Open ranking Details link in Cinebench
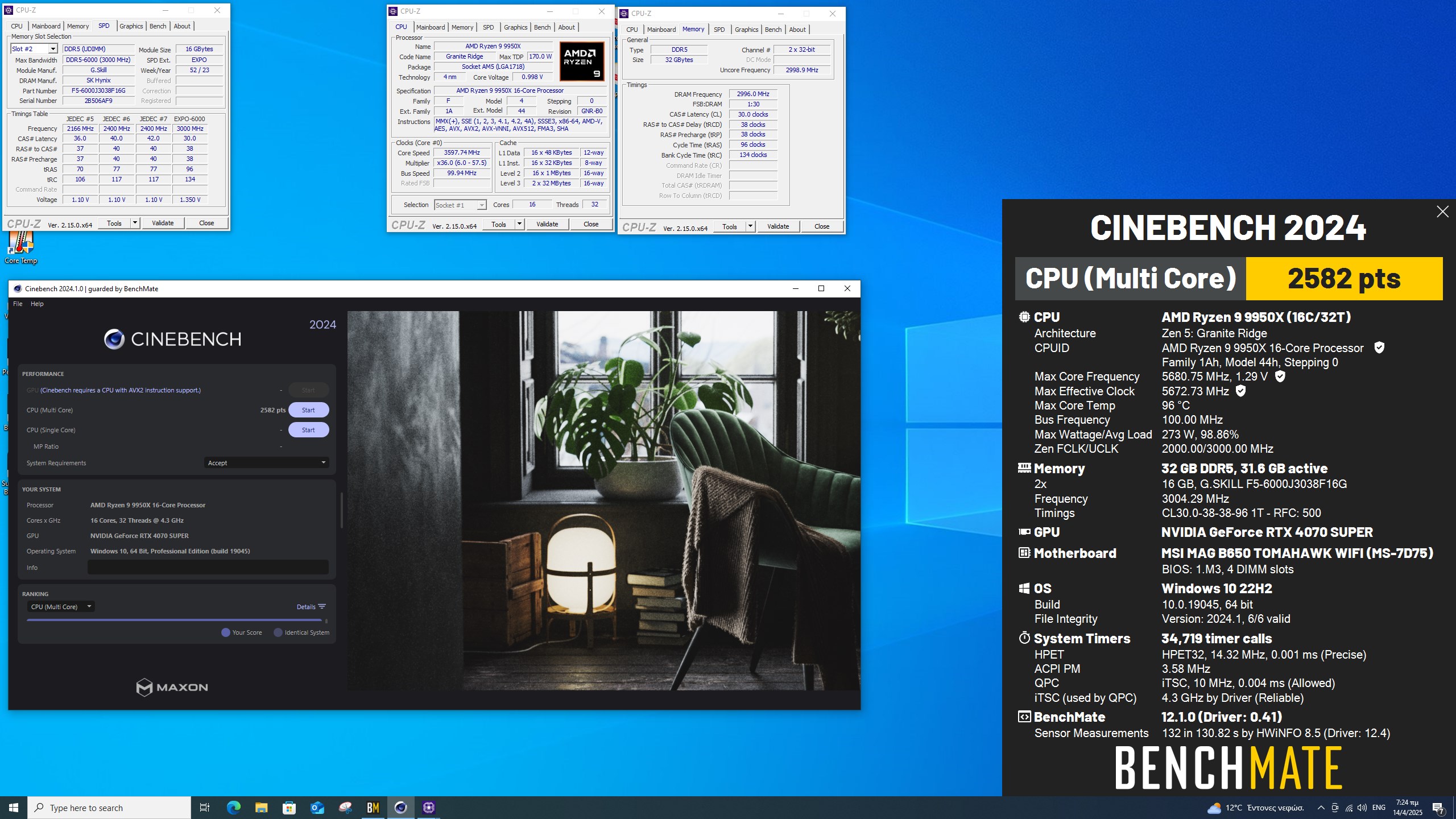1456x819 pixels. (311, 607)
